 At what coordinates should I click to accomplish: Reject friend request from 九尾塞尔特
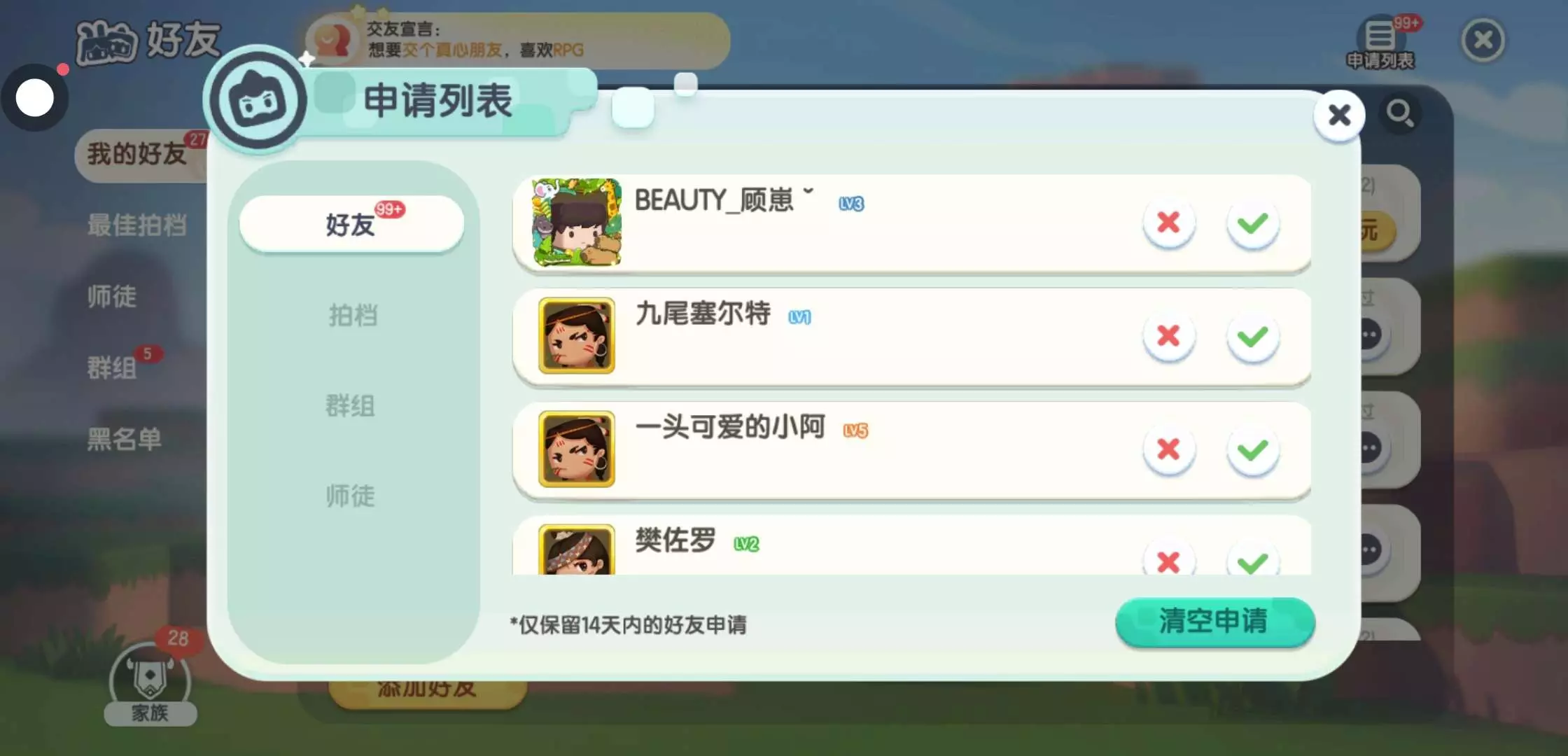coord(1168,337)
